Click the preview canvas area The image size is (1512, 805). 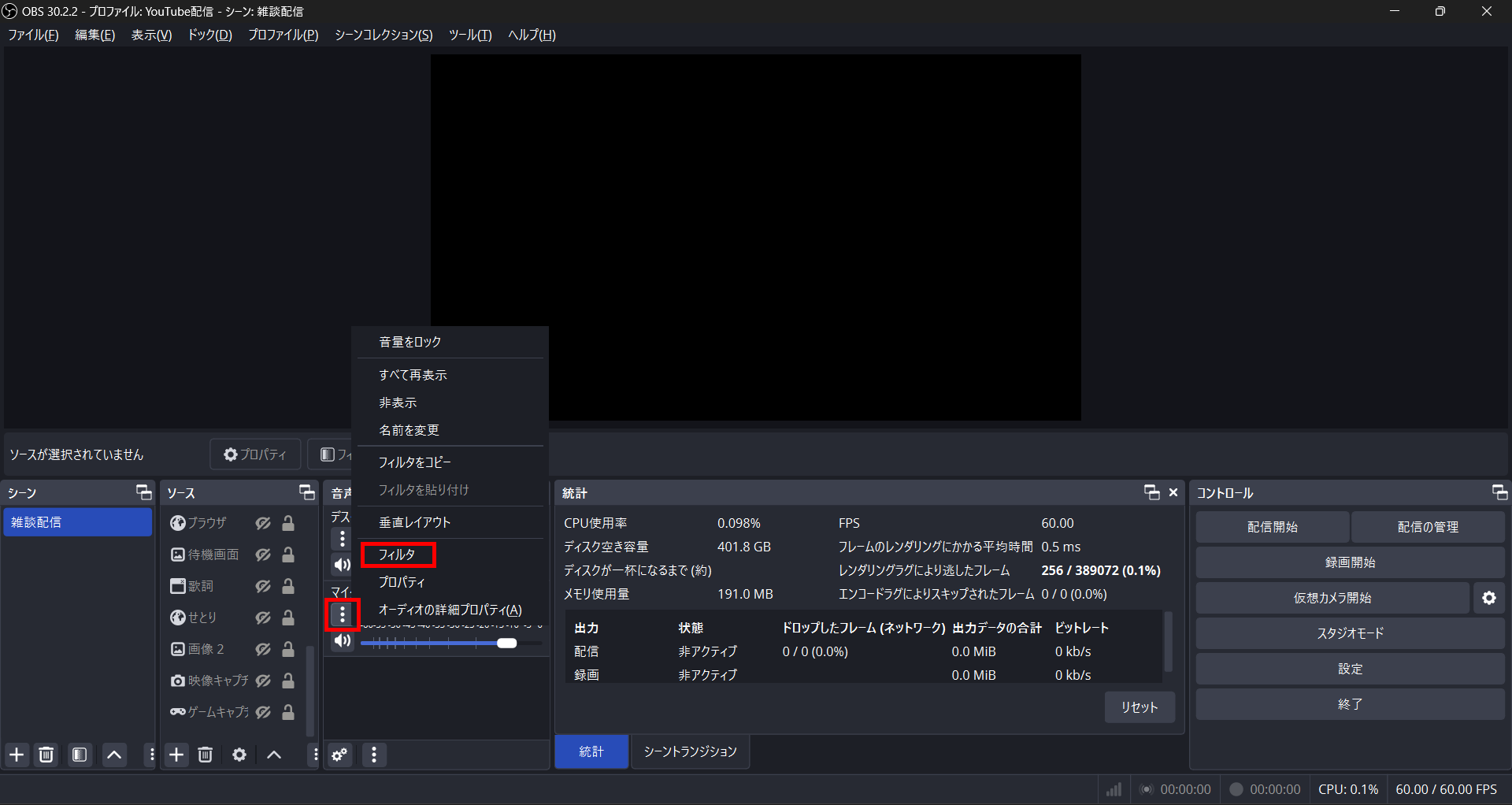[755, 237]
